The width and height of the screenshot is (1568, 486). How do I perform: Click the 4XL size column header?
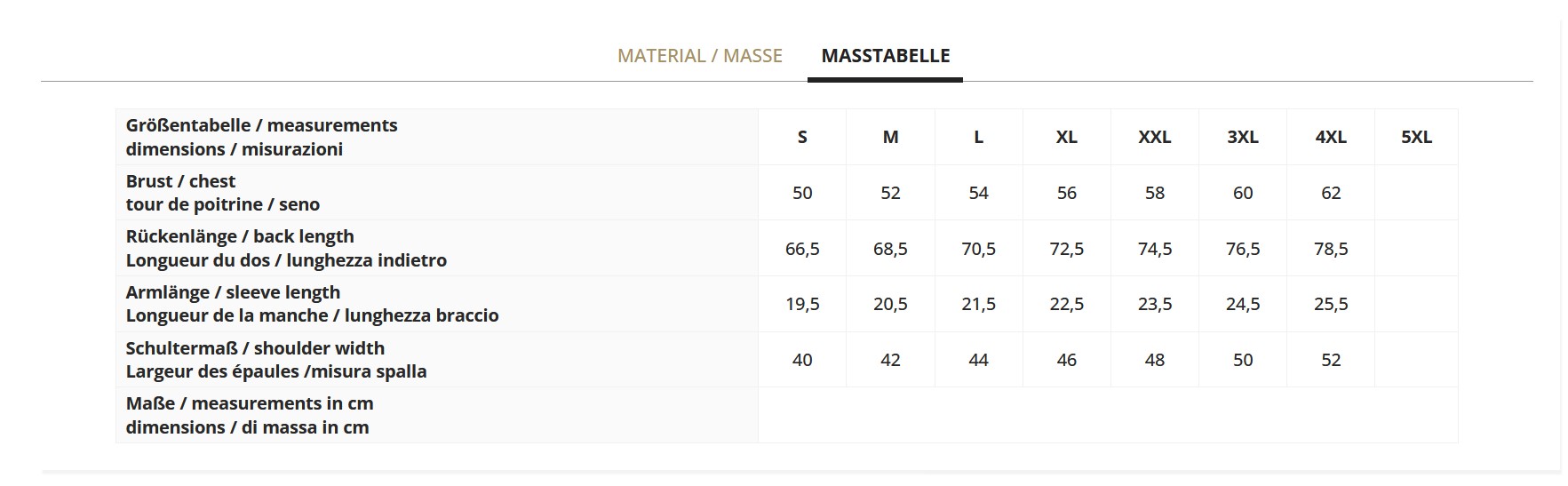coord(1330,137)
